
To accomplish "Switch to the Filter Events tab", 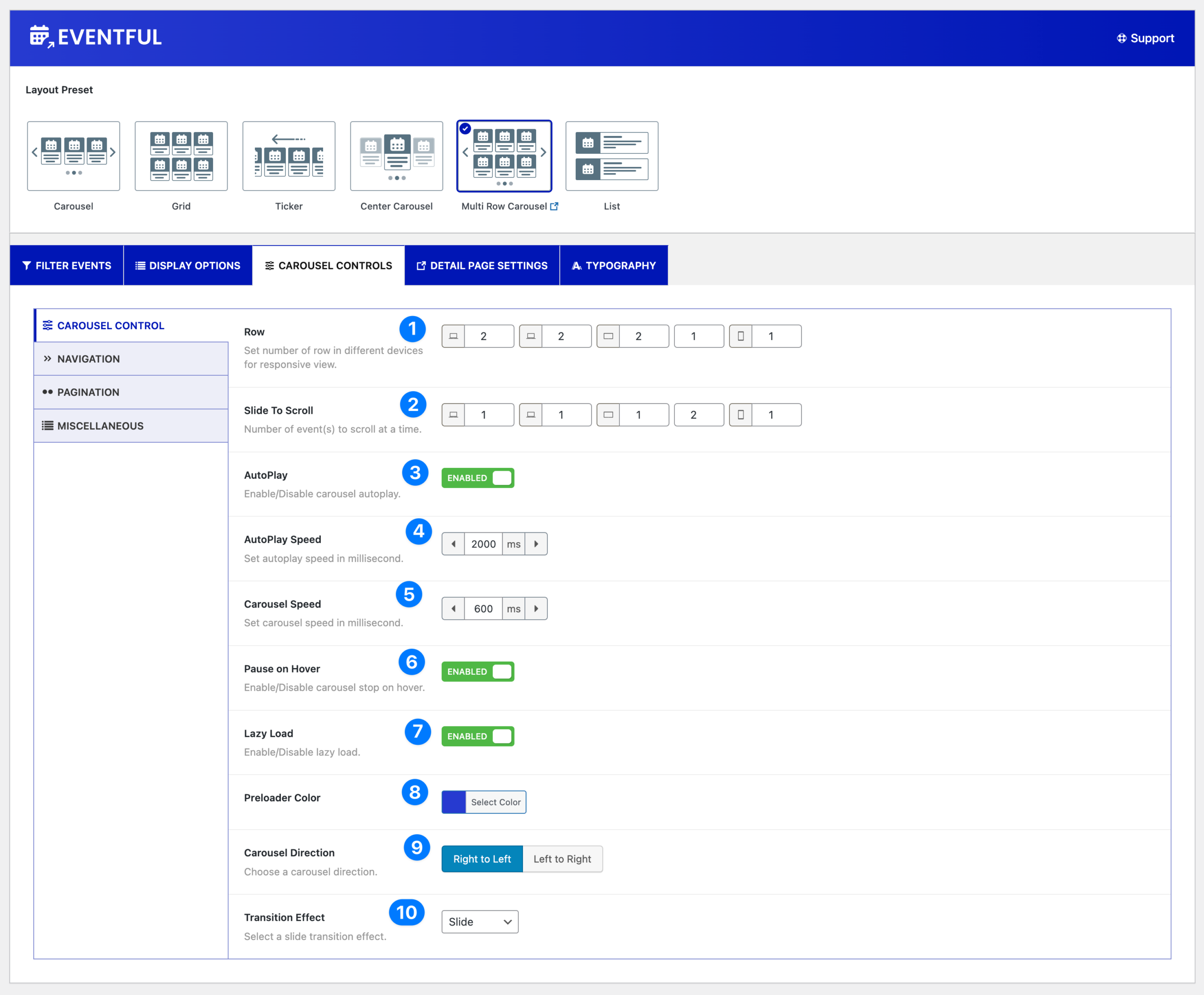I will 66,265.
